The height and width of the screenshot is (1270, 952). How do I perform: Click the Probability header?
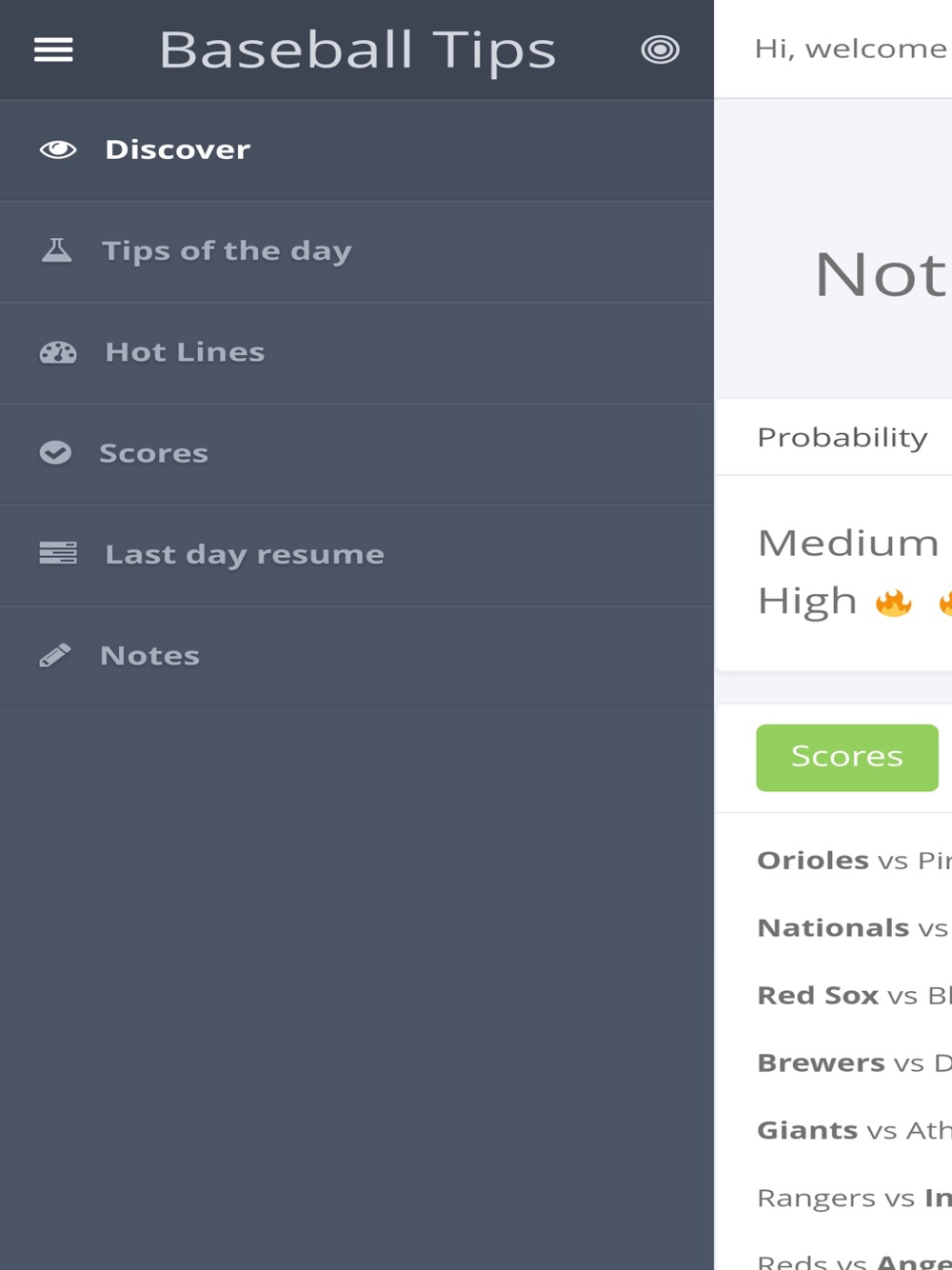pos(843,438)
